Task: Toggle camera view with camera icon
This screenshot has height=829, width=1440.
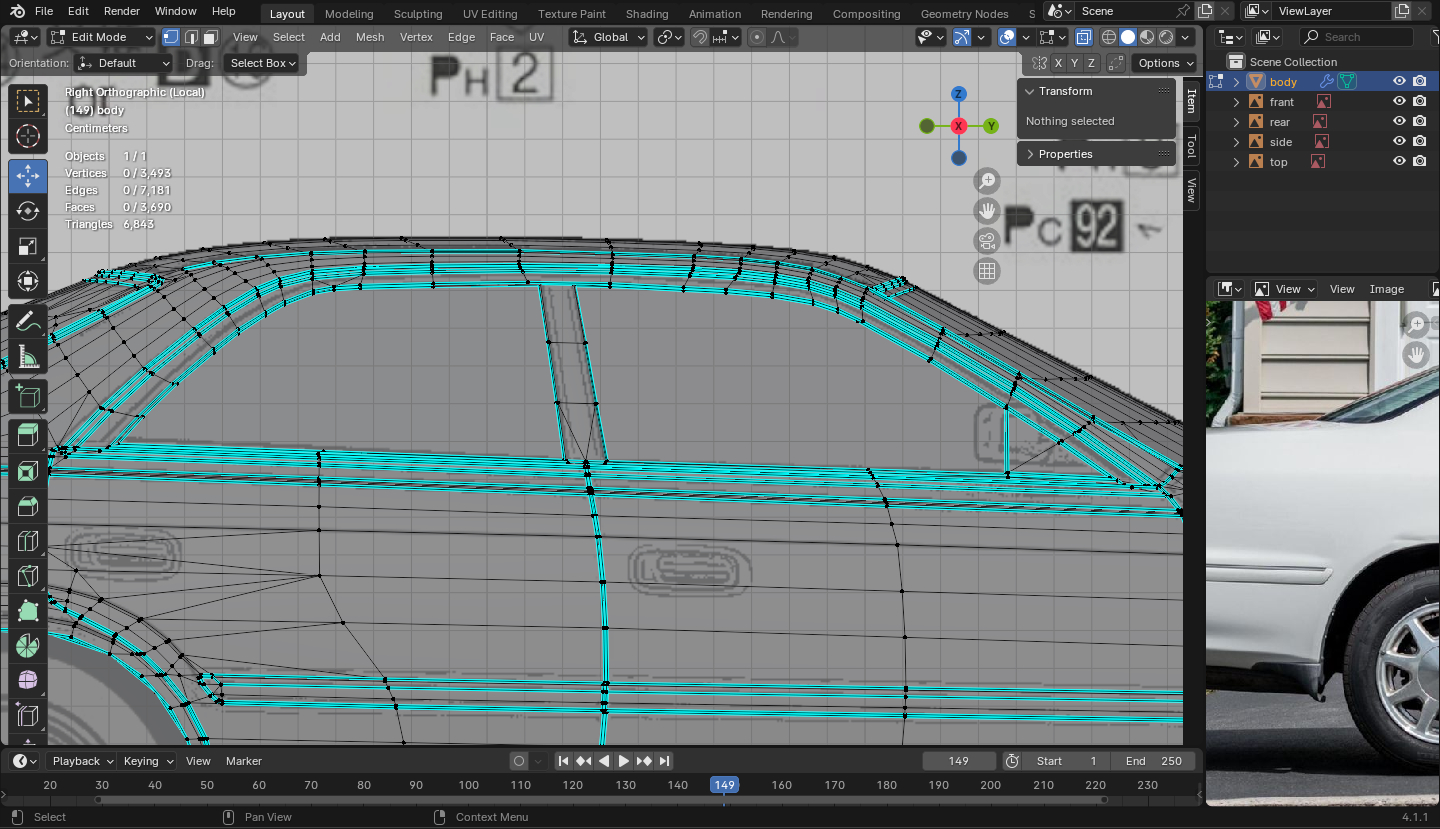Action: (987, 241)
